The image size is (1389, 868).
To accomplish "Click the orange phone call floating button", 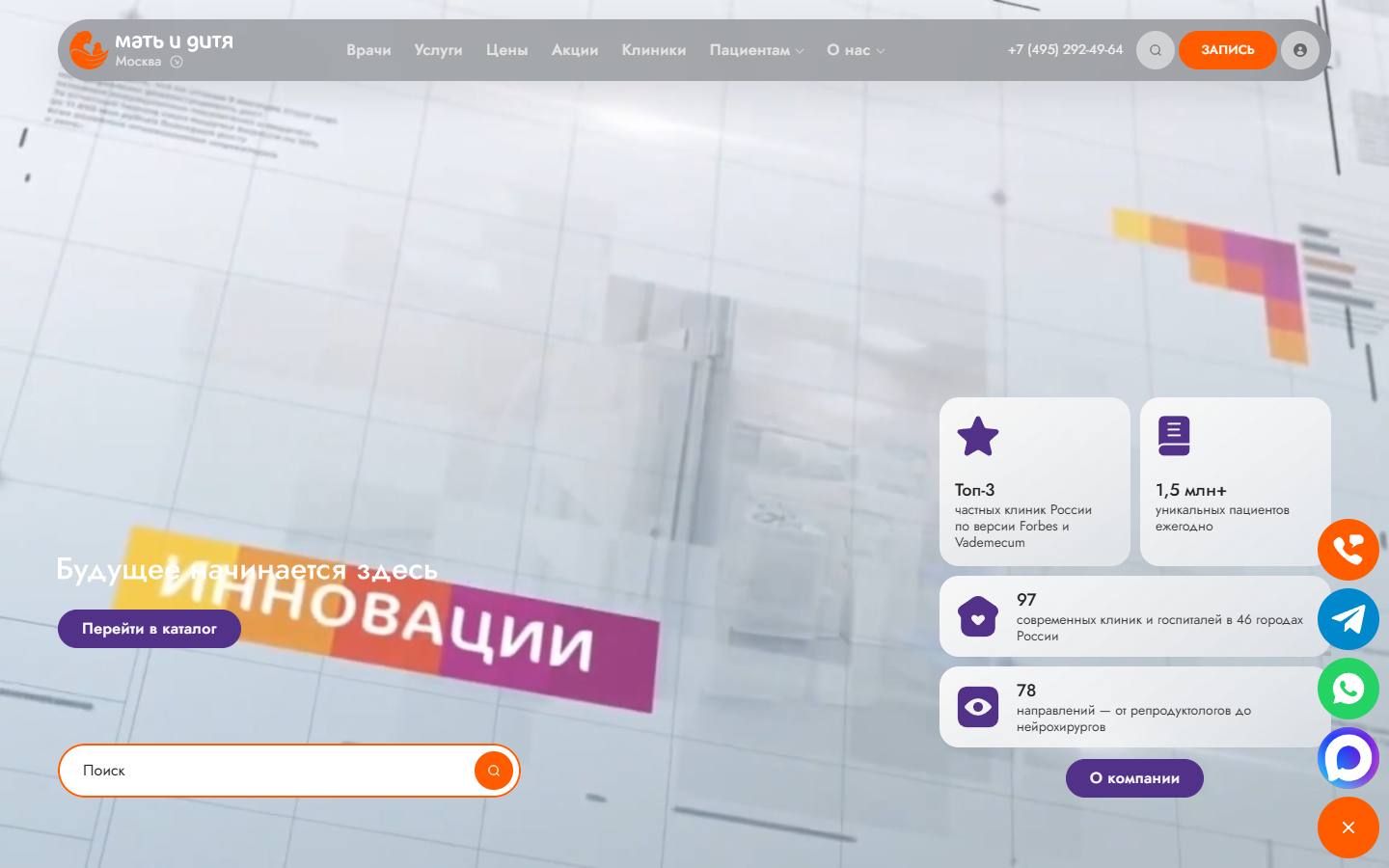I will point(1348,550).
